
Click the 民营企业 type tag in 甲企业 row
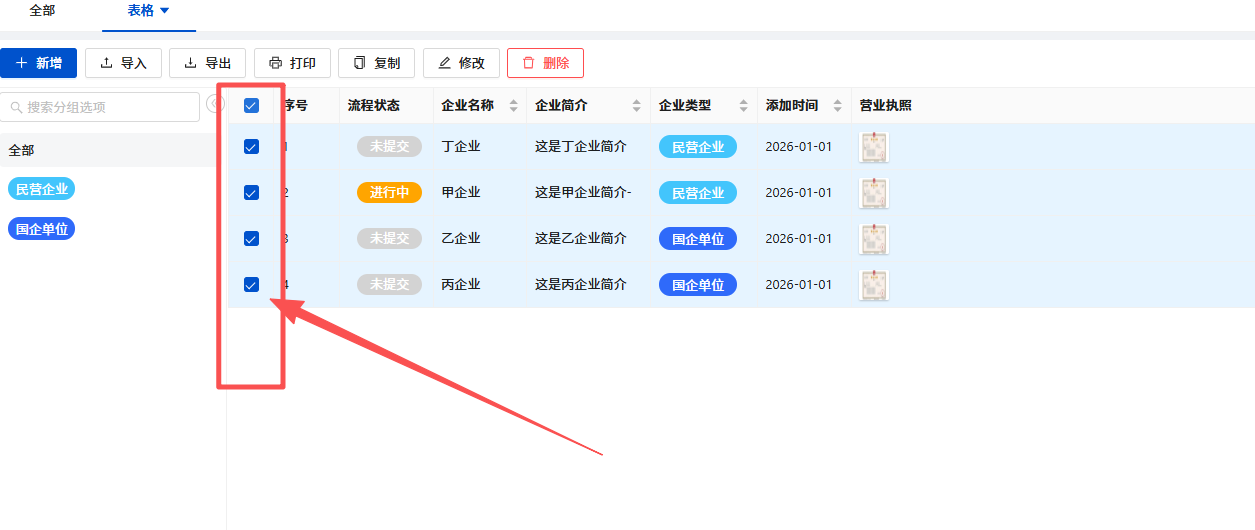pos(698,193)
